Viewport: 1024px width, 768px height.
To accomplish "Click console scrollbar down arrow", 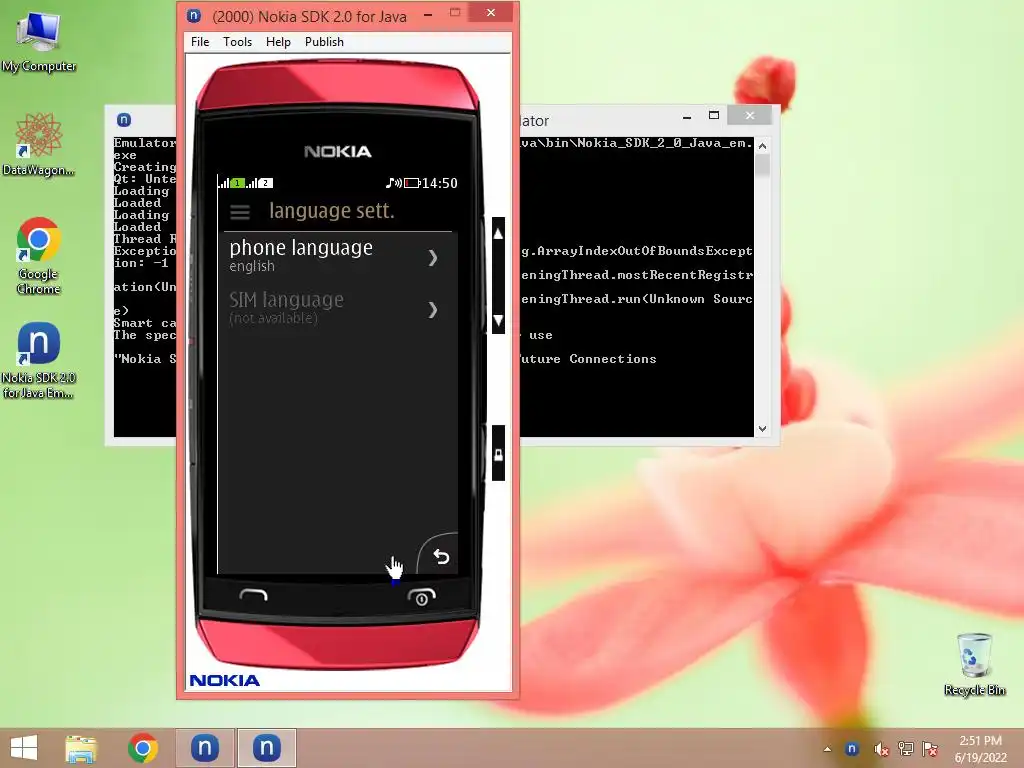I will point(762,429).
